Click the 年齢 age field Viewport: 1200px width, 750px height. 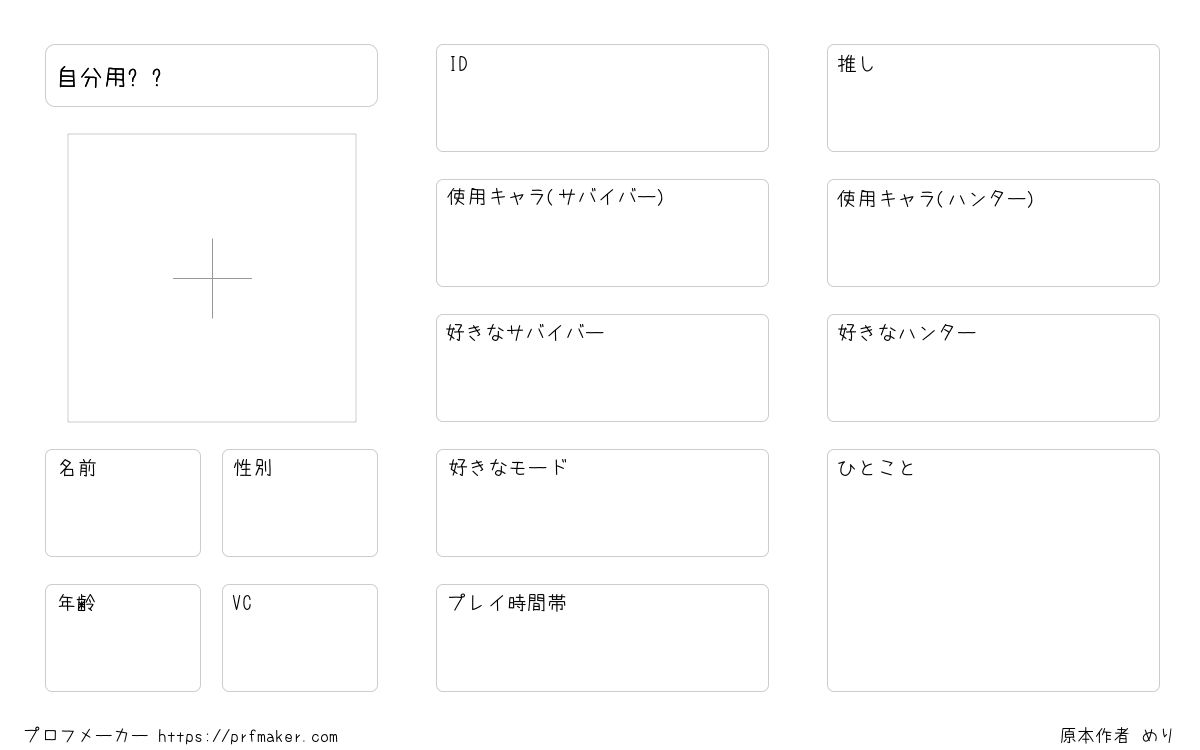(123, 638)
